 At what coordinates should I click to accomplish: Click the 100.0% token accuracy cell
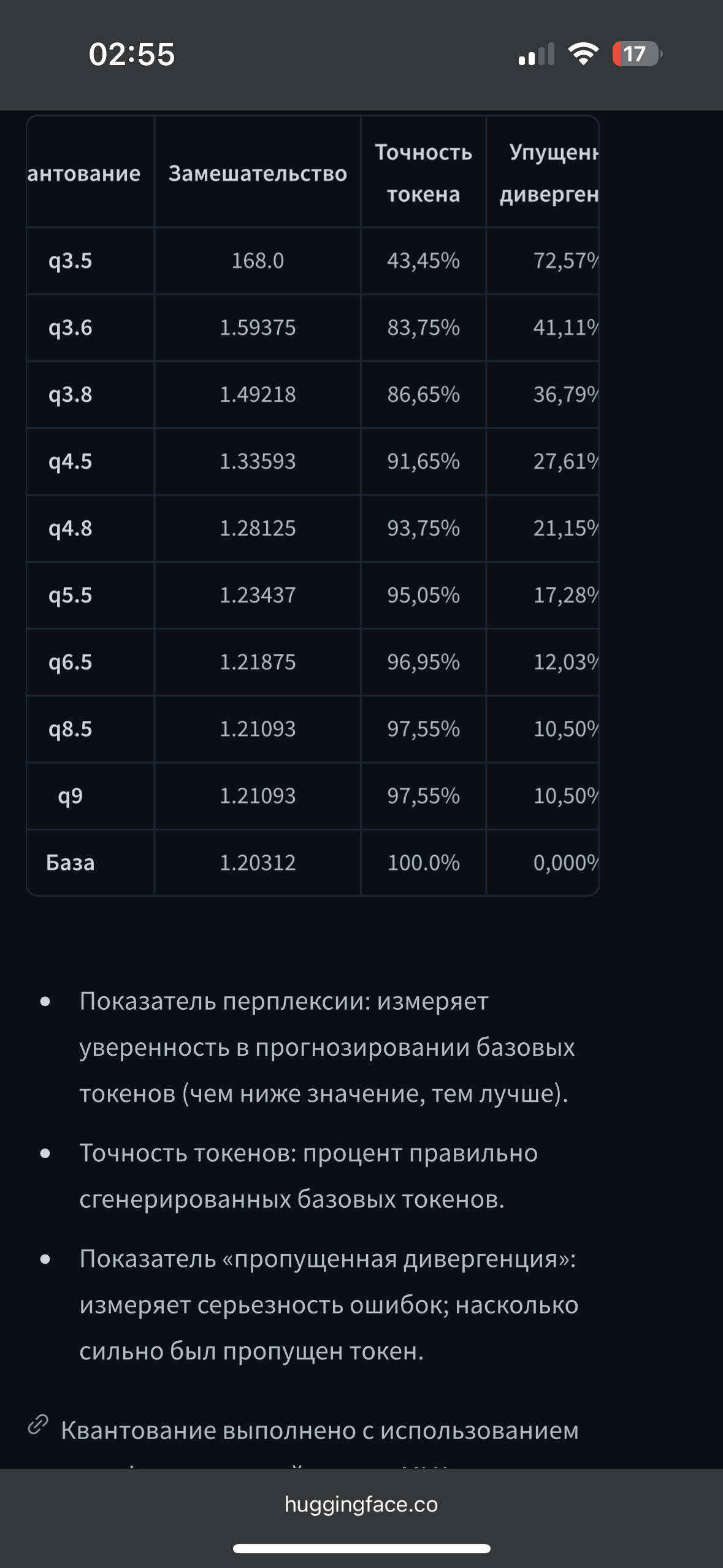pos(423,863)
